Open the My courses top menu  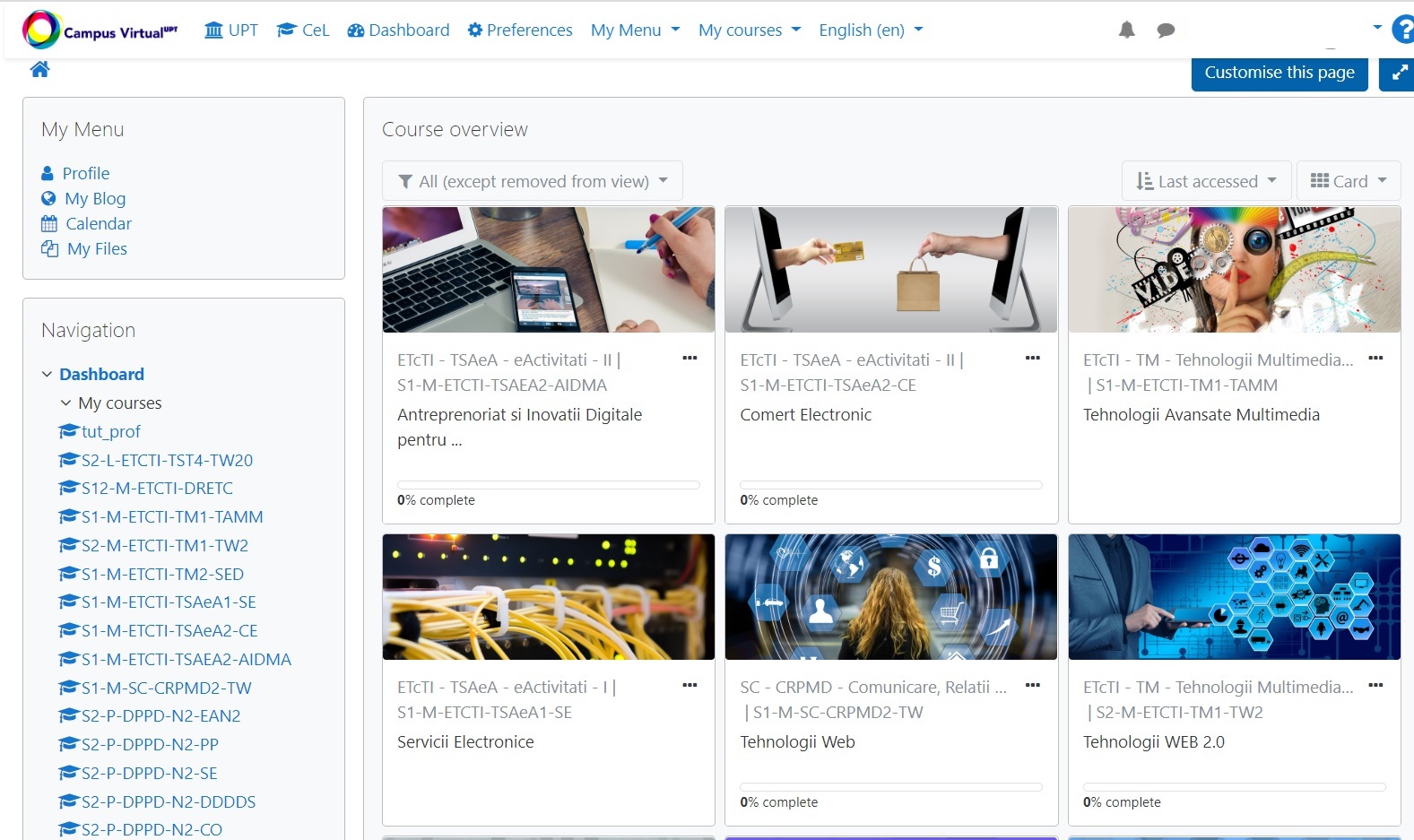pyautogui.click(x=749, y=30)
